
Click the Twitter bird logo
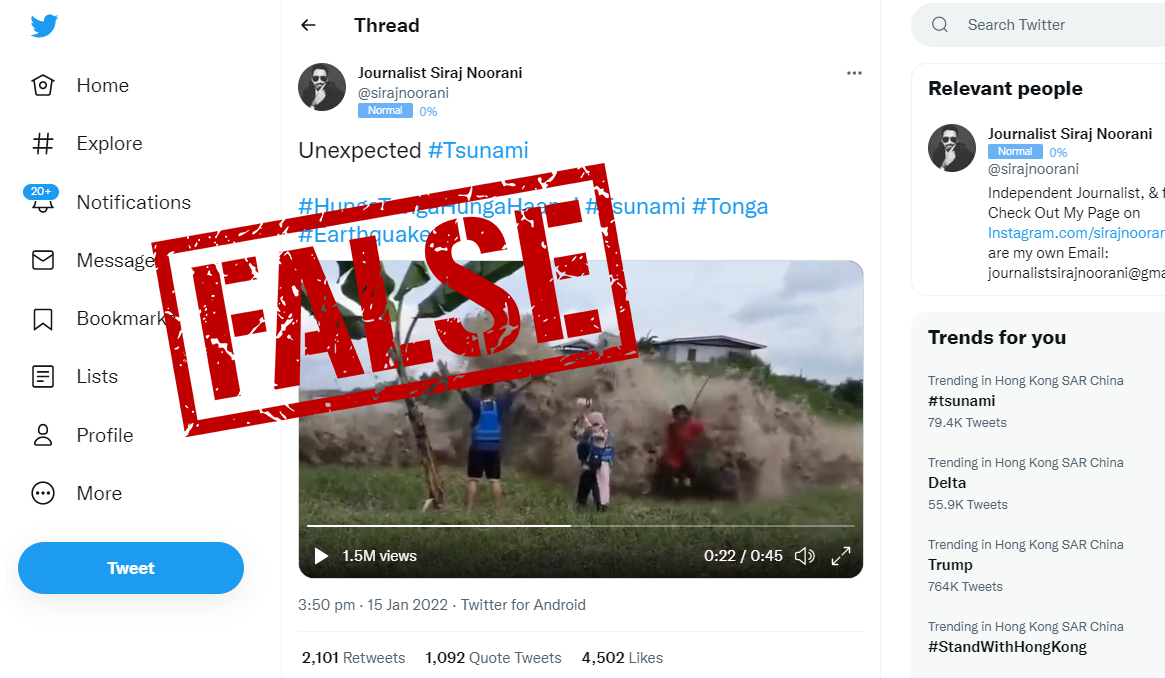pos(44,26)
